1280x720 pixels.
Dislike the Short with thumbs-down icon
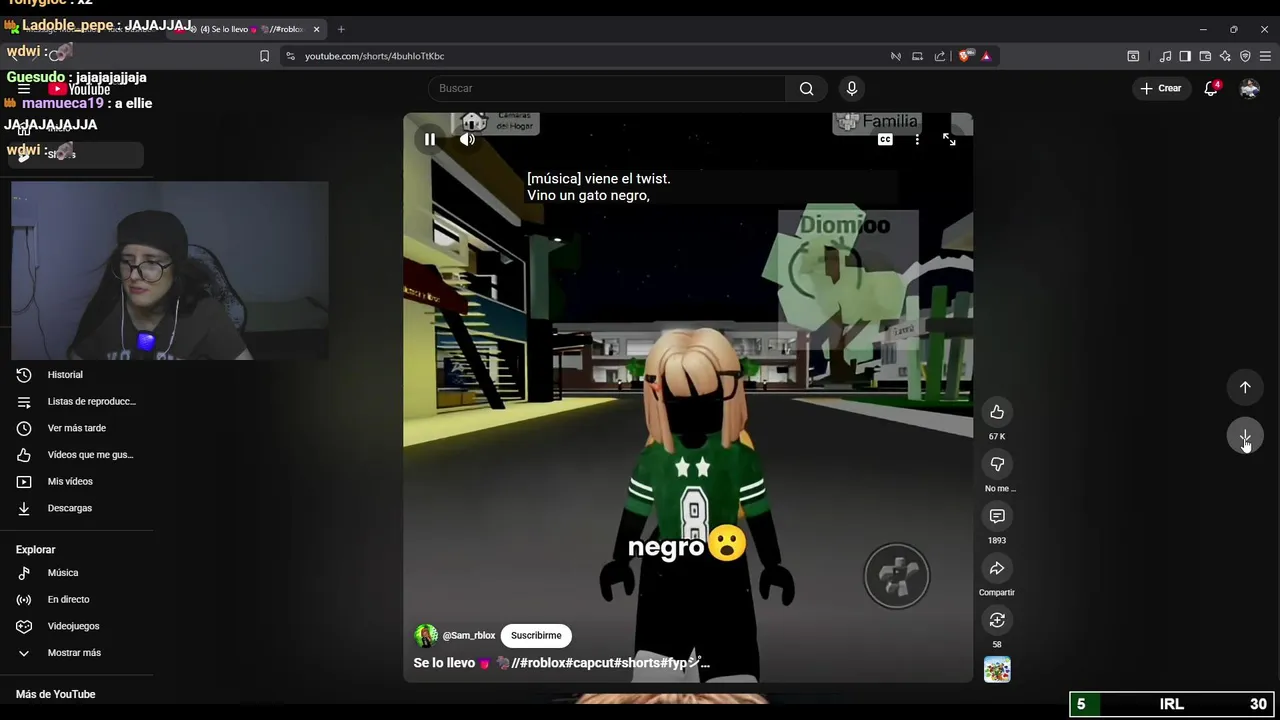[x=997, y=464]
